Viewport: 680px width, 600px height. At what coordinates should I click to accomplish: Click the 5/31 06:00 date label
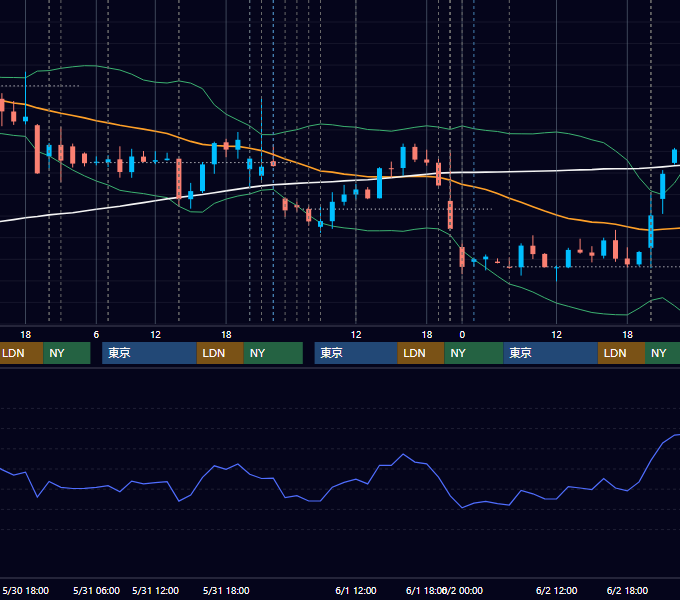pyautogui.click(x=96, y=590)
